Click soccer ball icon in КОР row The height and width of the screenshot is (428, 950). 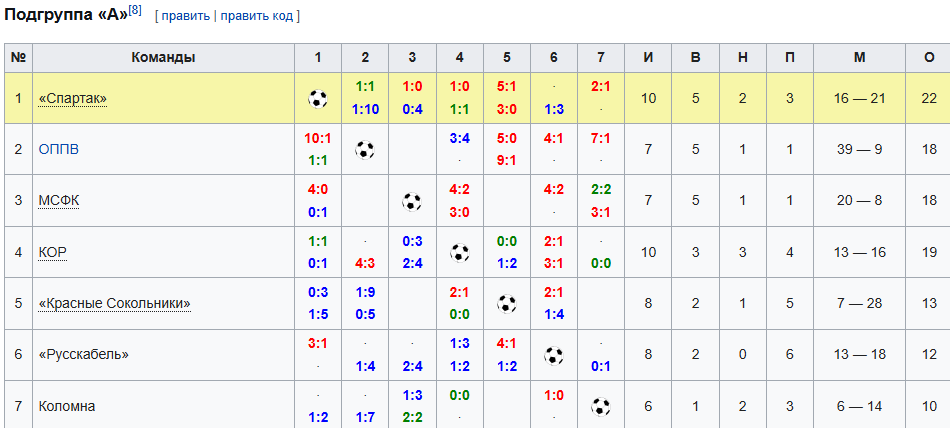(x=459, y=252)
